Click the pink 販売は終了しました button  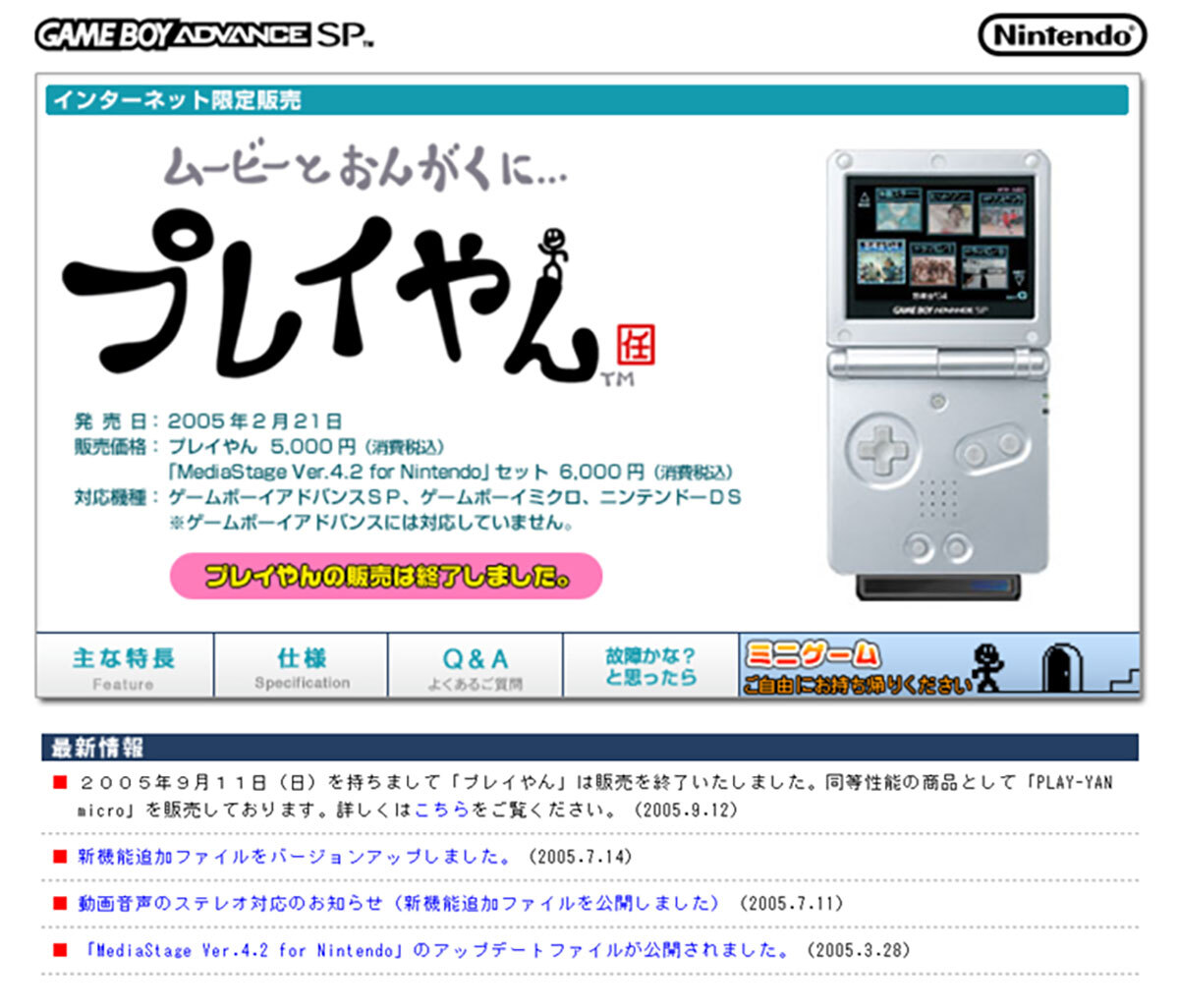pyautogui.click(x=386, y=576)
